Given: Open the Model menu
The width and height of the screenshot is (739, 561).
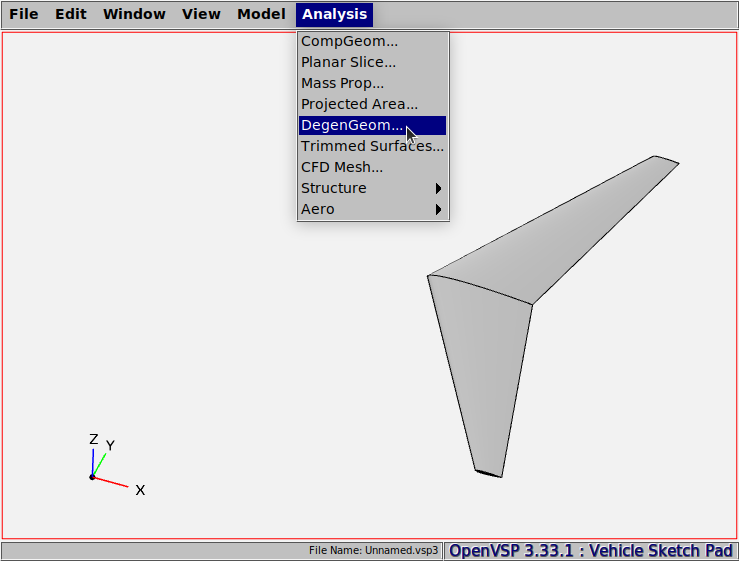Looking at the screenshot, I should (261, 14).
